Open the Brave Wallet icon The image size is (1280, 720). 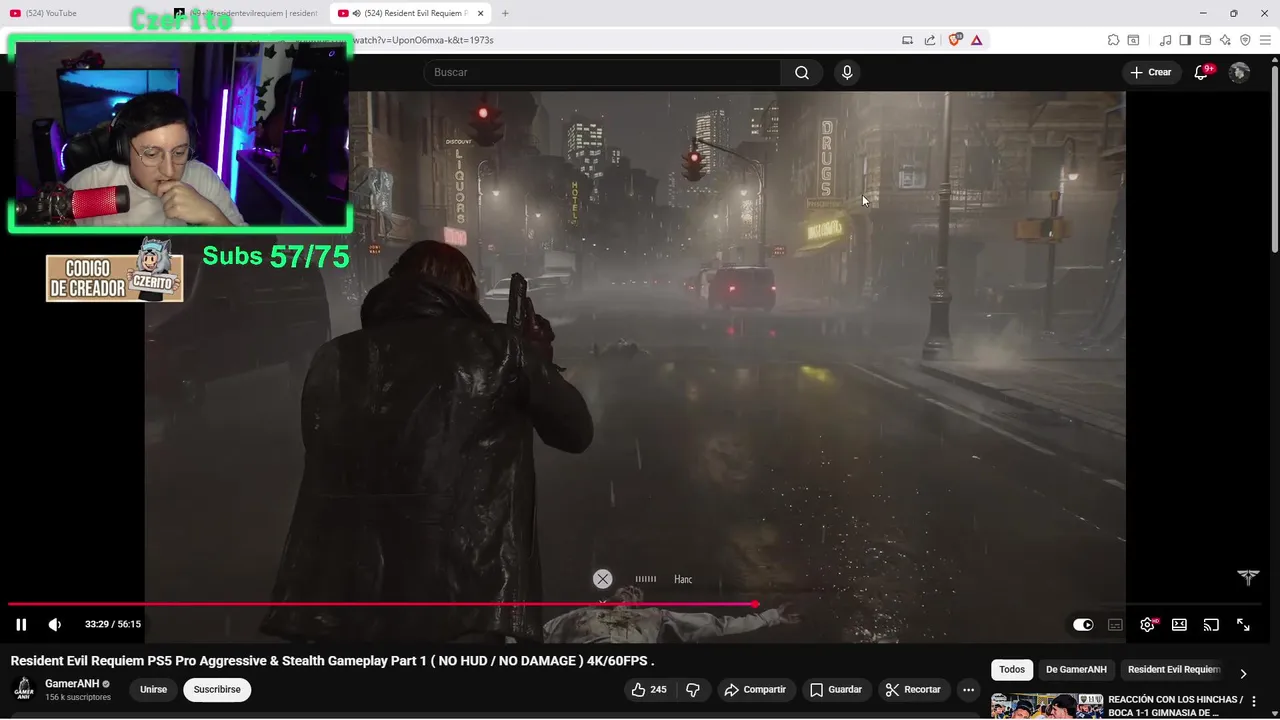1205,40
